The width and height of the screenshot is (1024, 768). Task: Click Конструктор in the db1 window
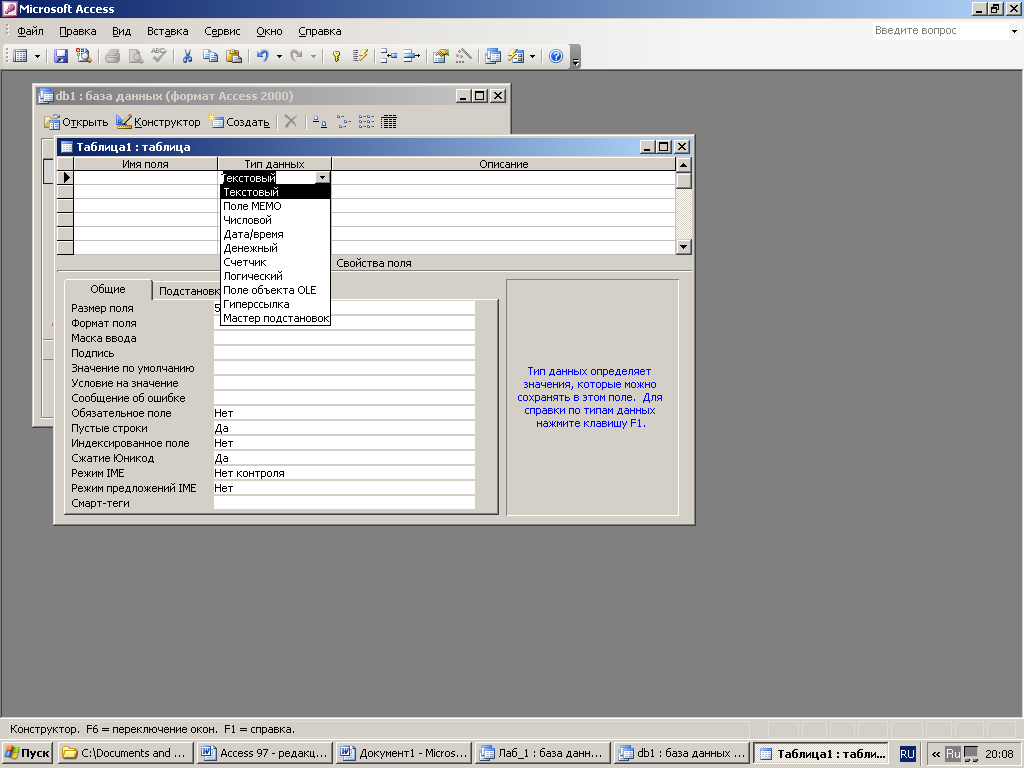(x=158, y=122)
